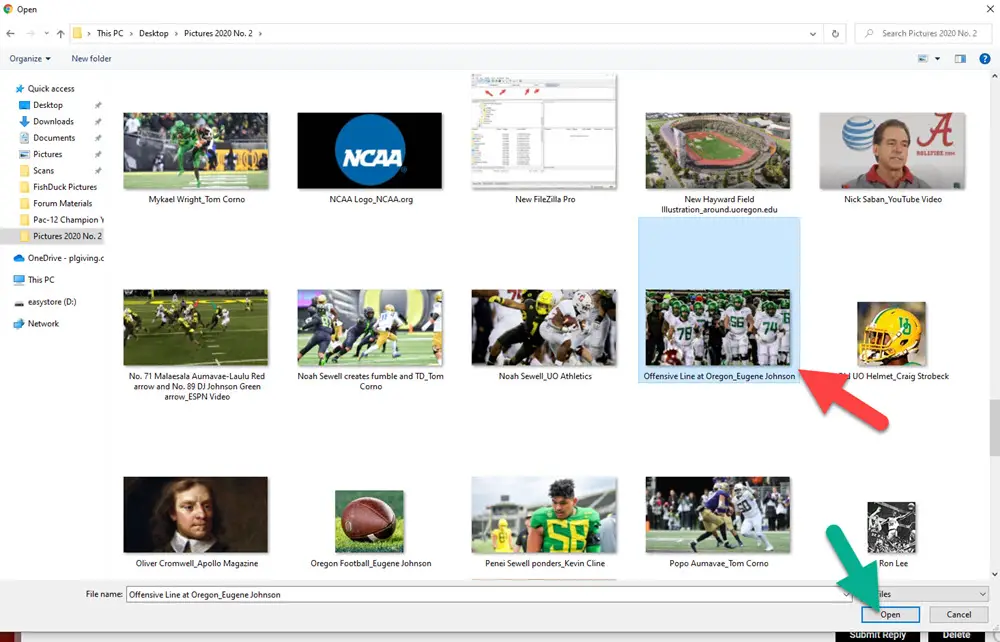Viewport: 1000px width, 642px height.
Task: Open the easystore (D:) drive
Action: point(52,302)
